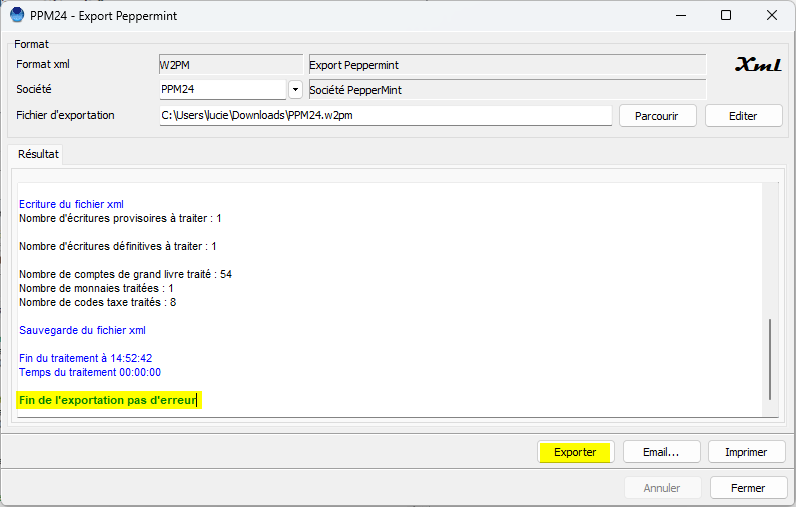This screenshot has width=796, height=507.
Task: Click 'Nombre de comptes de grand livre traité' line
Action: pyautogui.click(x=125, y=274)
